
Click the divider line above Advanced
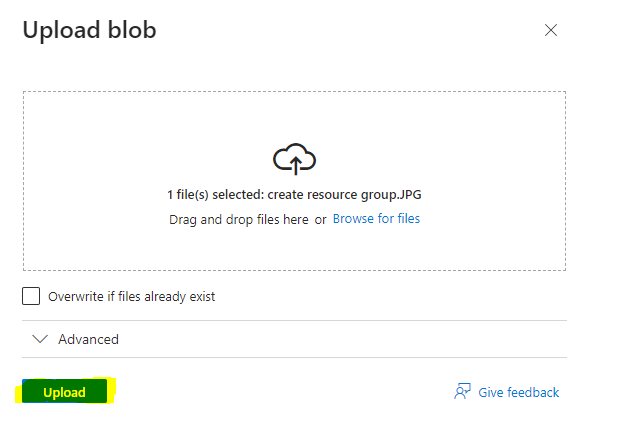pos(294,320)
